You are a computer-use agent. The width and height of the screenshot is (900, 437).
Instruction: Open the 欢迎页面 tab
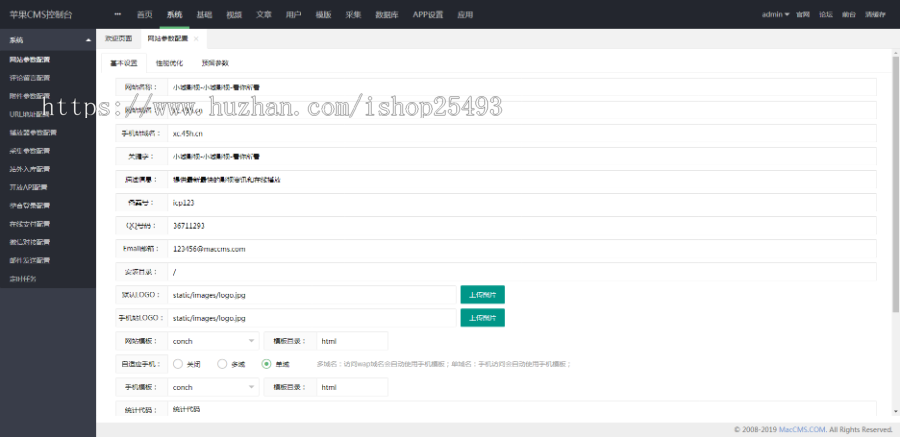(x=118, y=38)
